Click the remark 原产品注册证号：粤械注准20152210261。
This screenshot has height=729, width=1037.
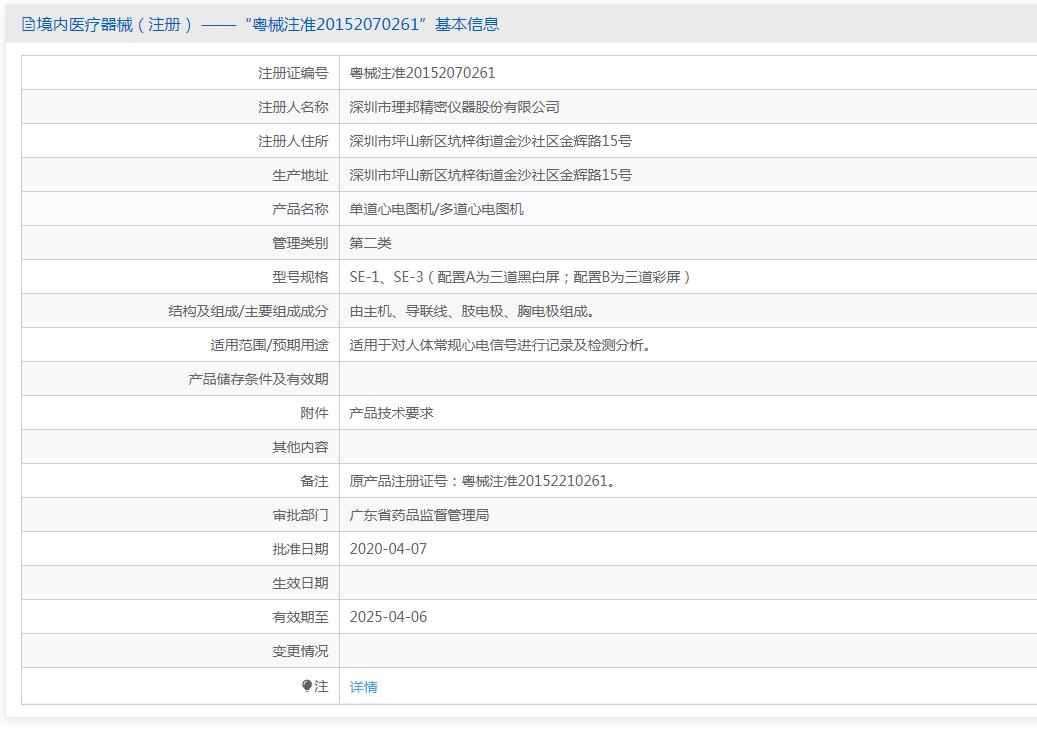pos(482,481)
